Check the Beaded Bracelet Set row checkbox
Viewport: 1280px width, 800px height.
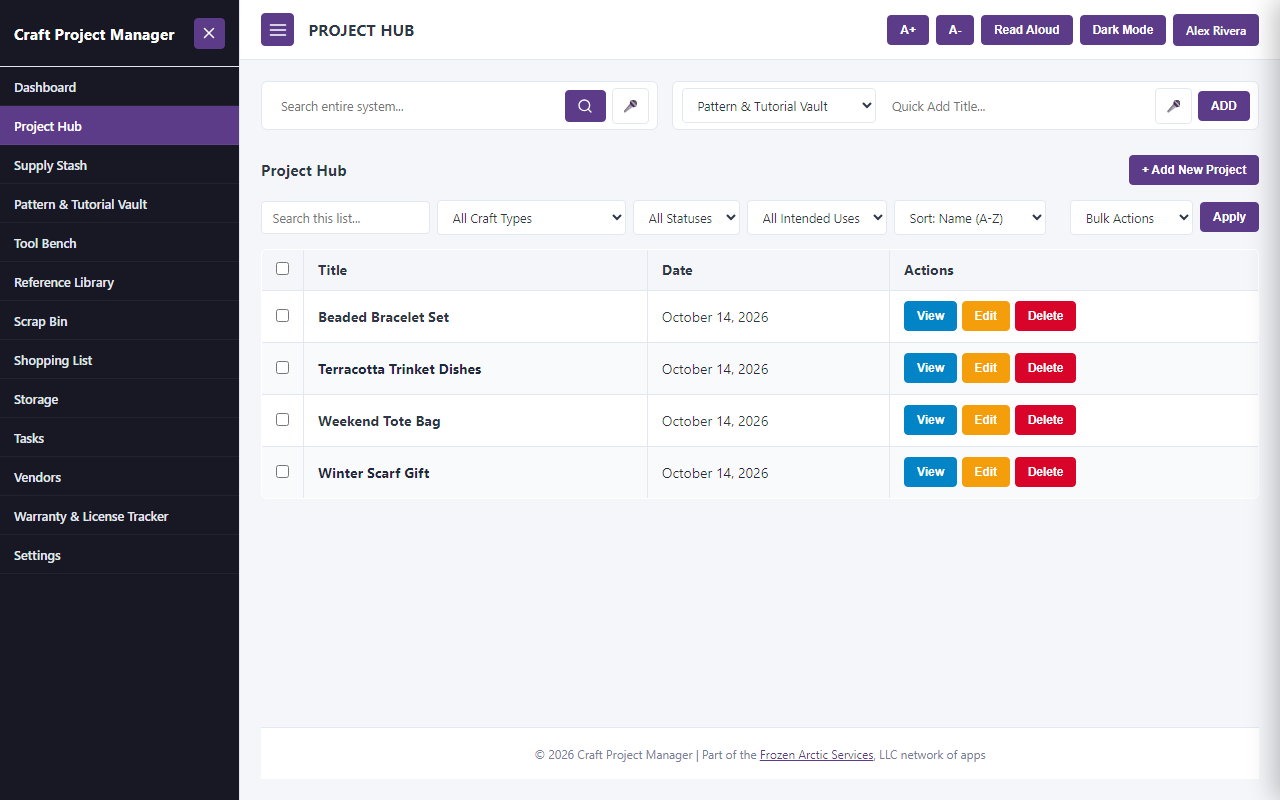[x=282, y=315]
